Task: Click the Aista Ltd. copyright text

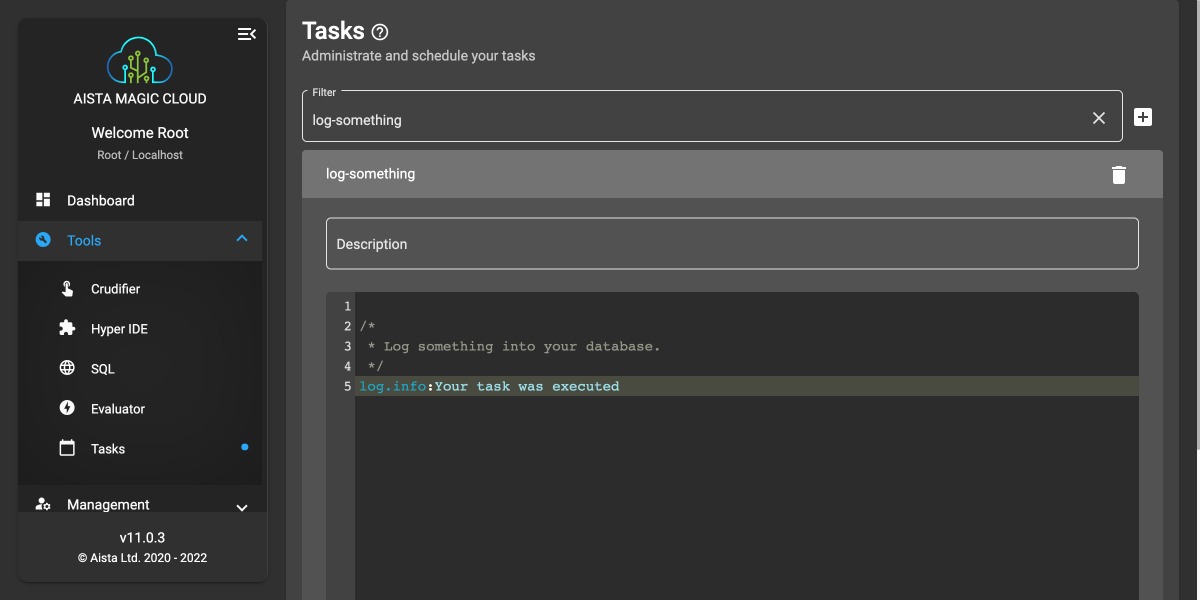Action: [x=142, y=558]
